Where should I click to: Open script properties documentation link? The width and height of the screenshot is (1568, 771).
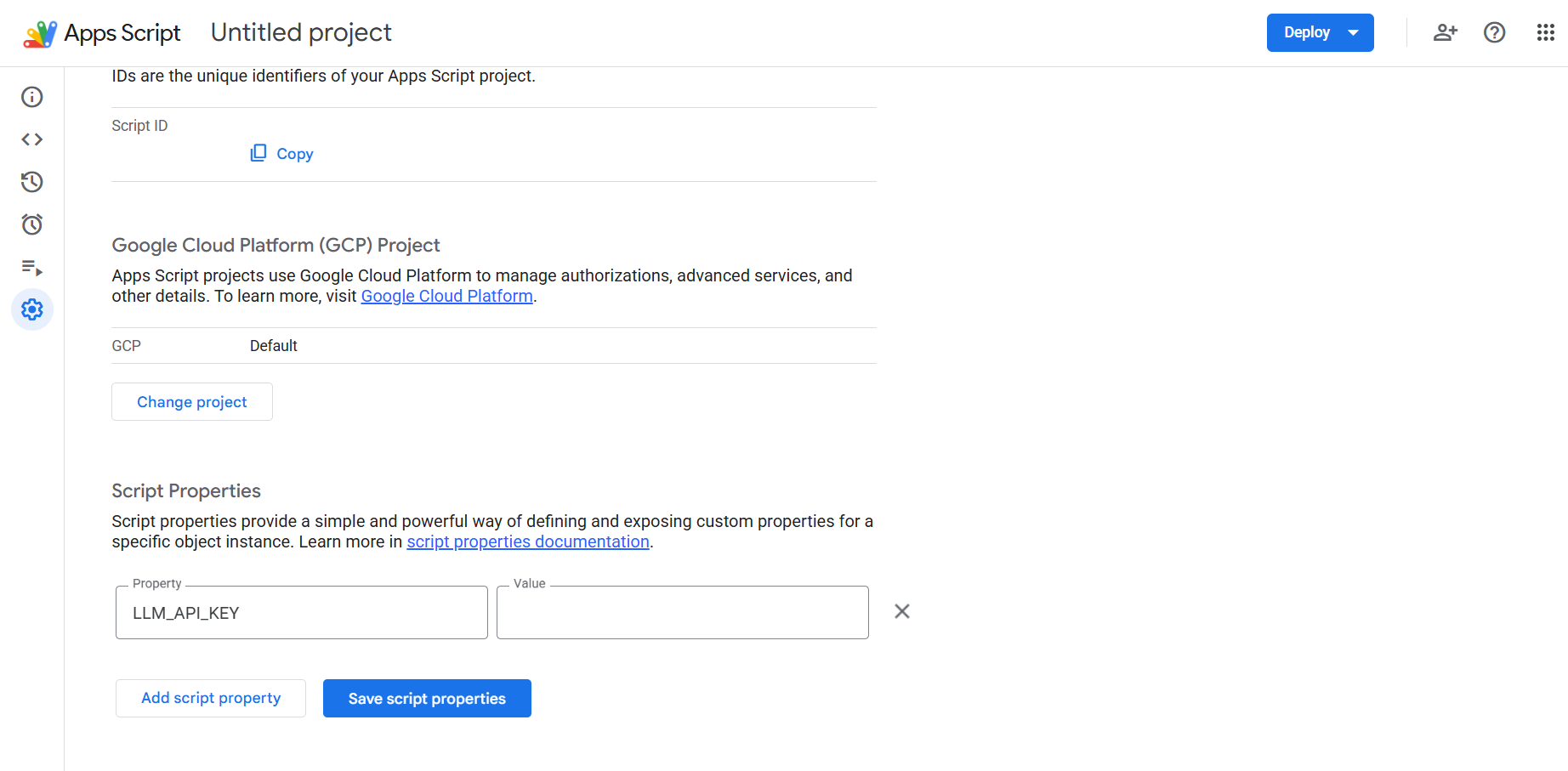[x=528, y=541]
